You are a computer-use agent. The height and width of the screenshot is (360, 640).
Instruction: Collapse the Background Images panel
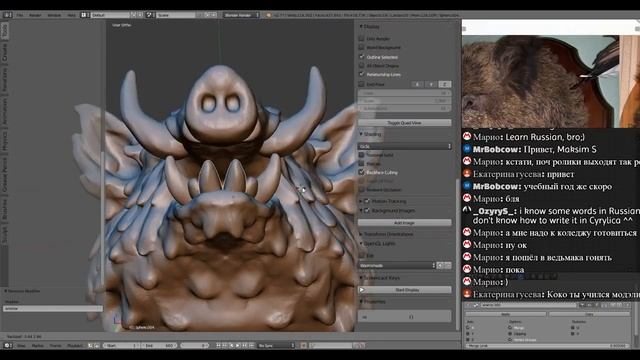click(x=361, y=211)
